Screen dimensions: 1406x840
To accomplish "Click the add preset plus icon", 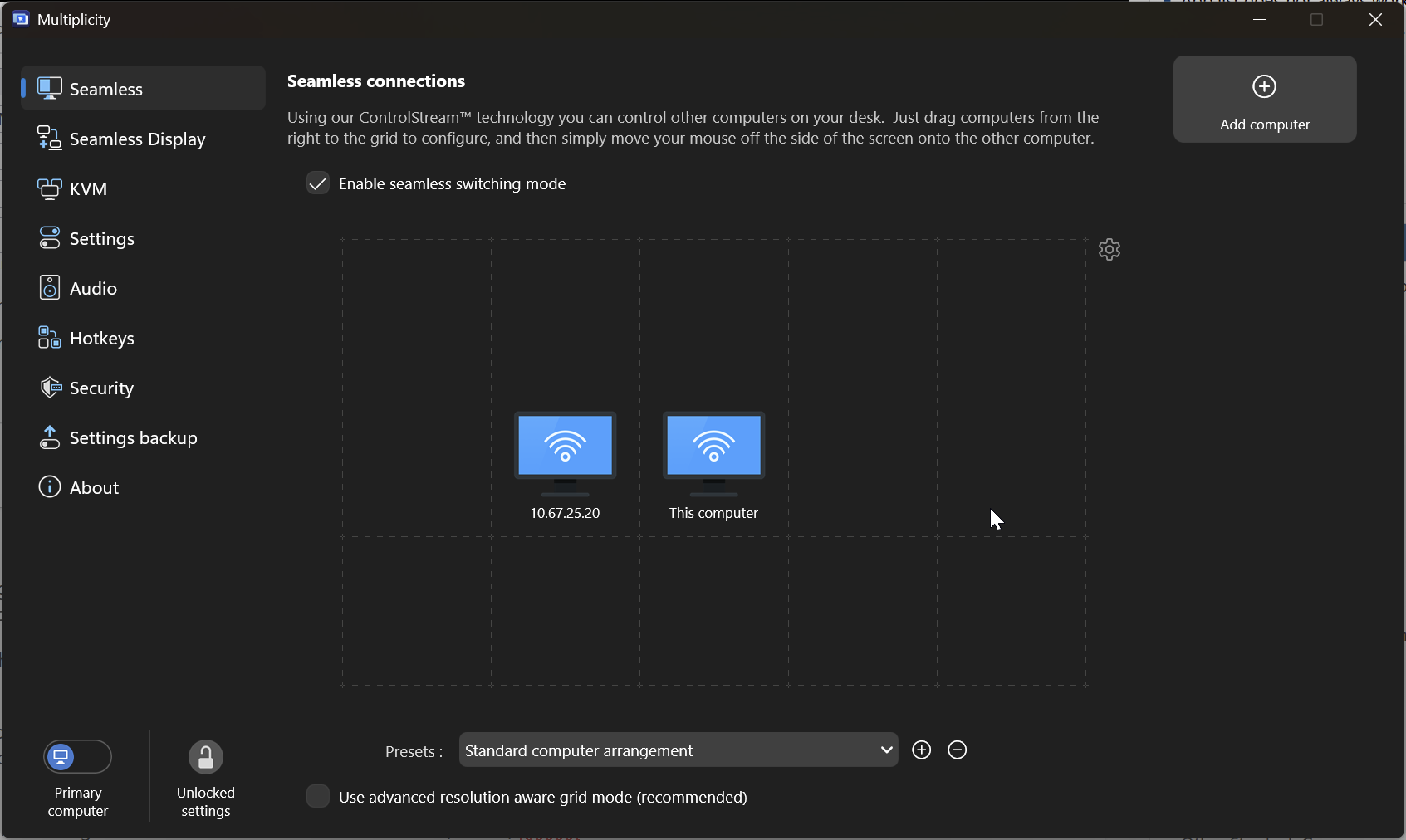I will click(x=921, y=750).
